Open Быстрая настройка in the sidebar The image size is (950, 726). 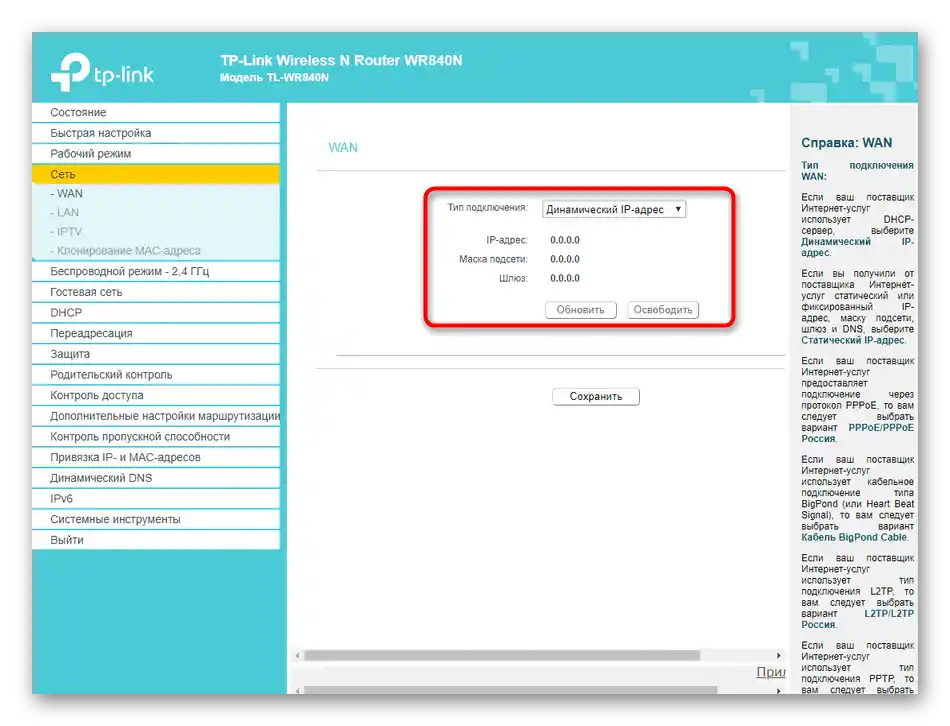point(156,133)
